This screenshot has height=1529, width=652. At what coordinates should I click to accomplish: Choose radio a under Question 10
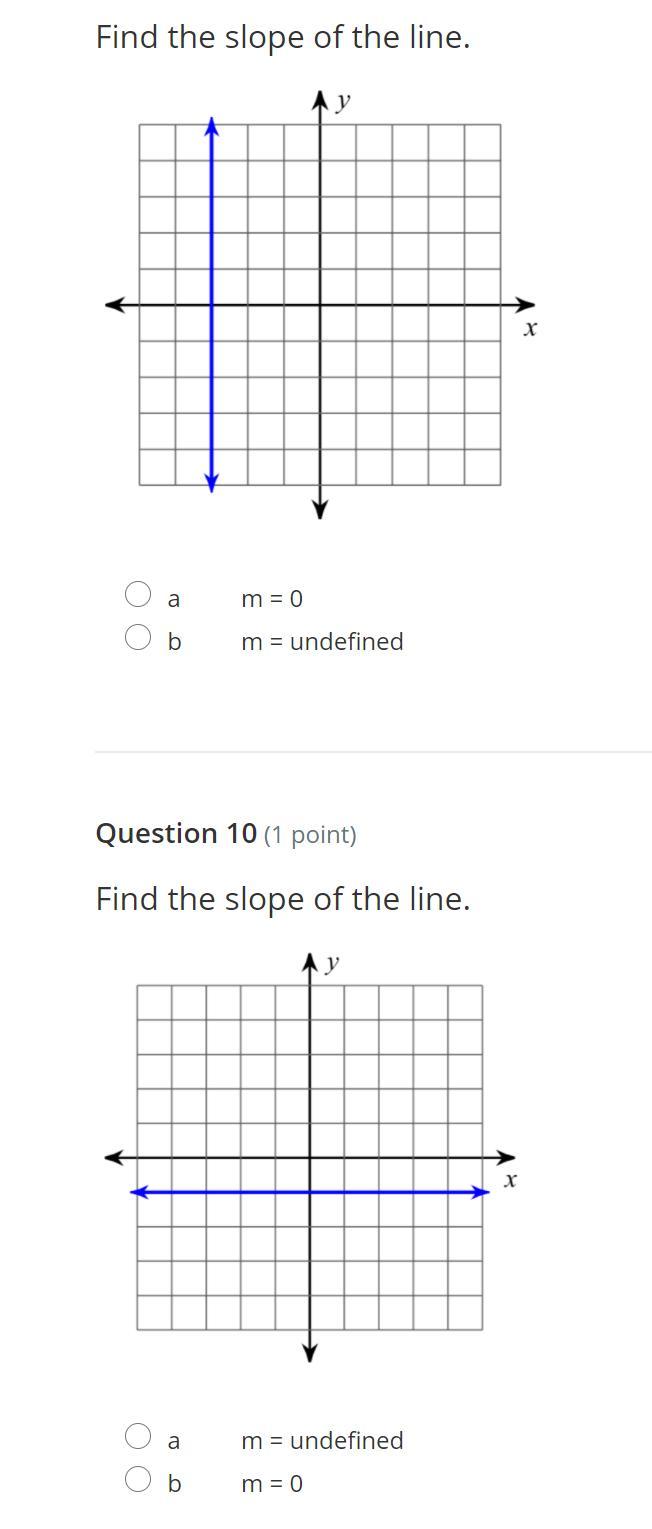pos(138,1436)
